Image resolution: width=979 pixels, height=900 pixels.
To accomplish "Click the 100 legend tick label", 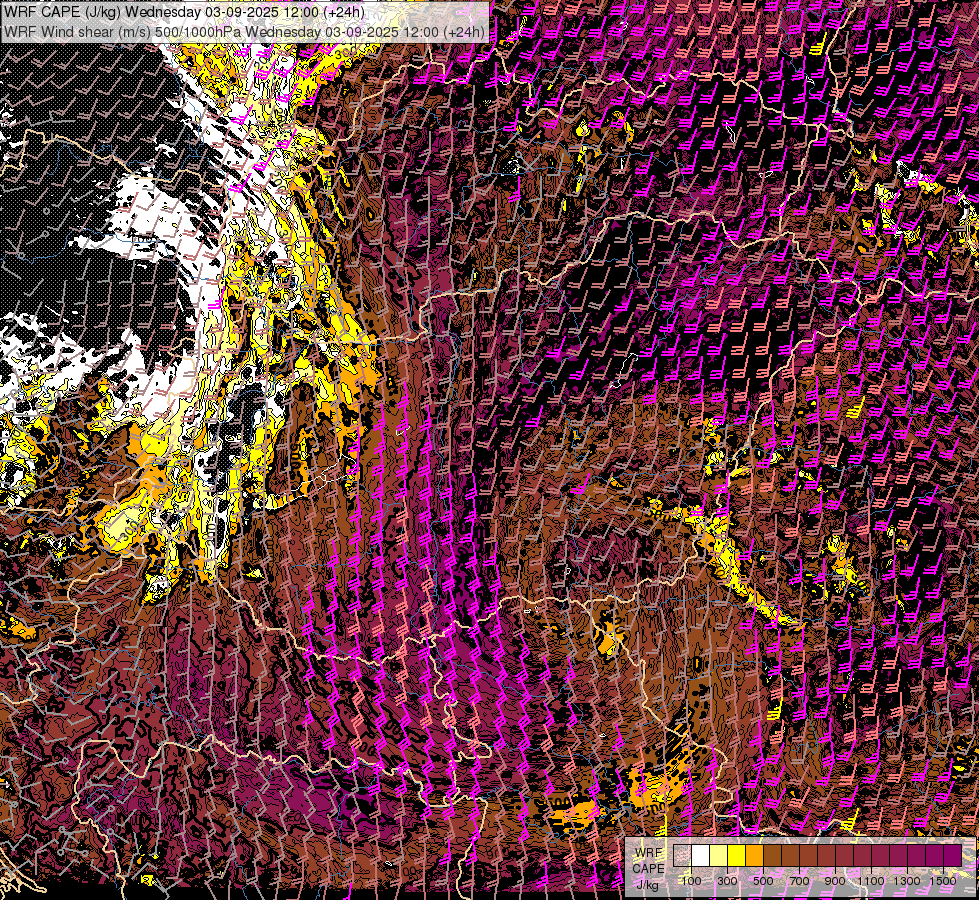I will click(x=691, y=881).
